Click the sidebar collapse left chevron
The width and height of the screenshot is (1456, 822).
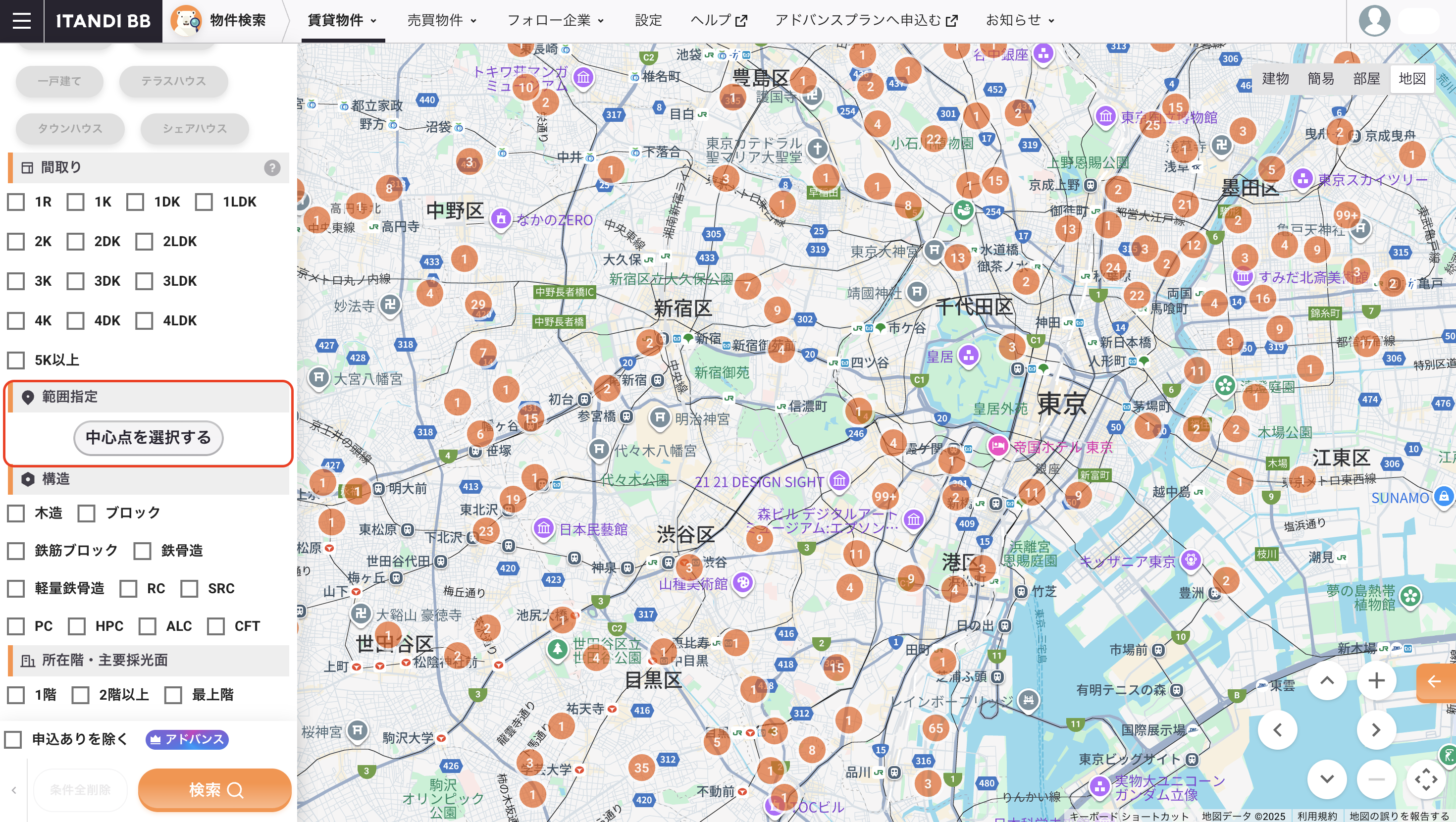(13, 790)
